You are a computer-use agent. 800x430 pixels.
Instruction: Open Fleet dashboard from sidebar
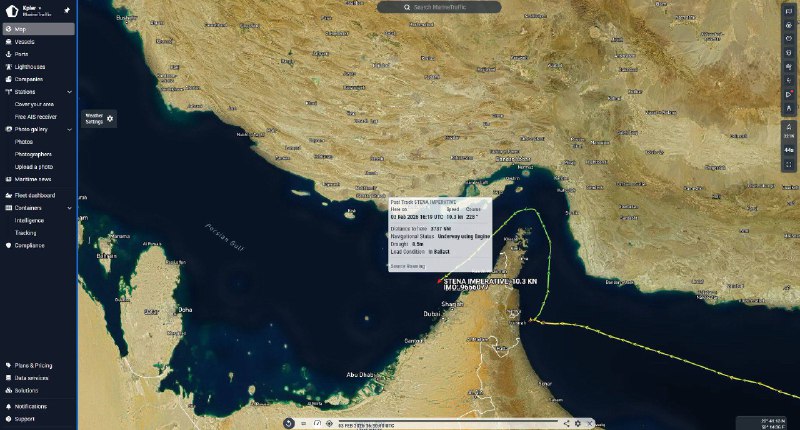[34, 195]
